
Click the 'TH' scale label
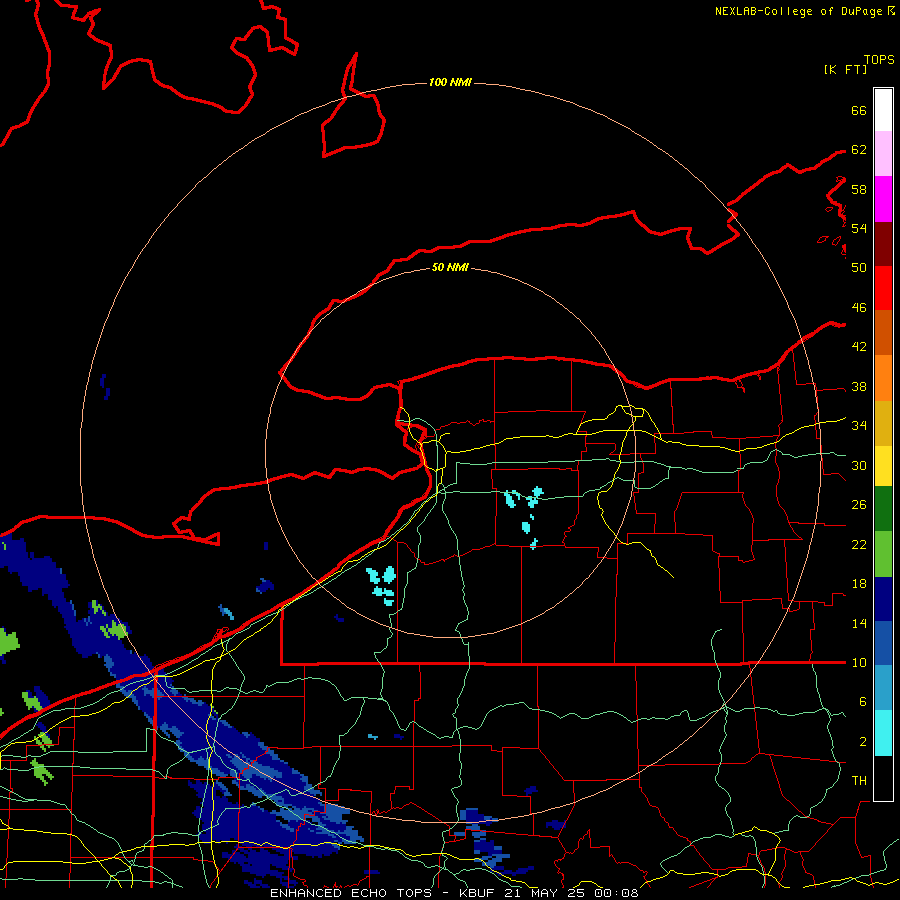pos(859,781)
